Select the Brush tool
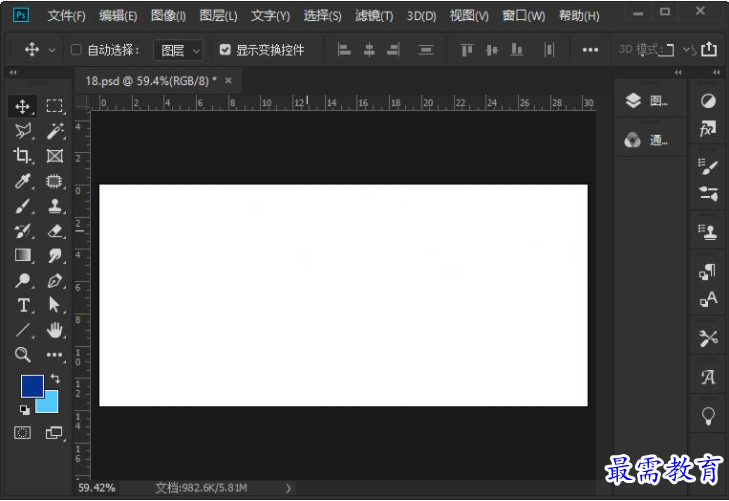The width and height of the screenshot is (729, 501). click(x=22, y=205)
